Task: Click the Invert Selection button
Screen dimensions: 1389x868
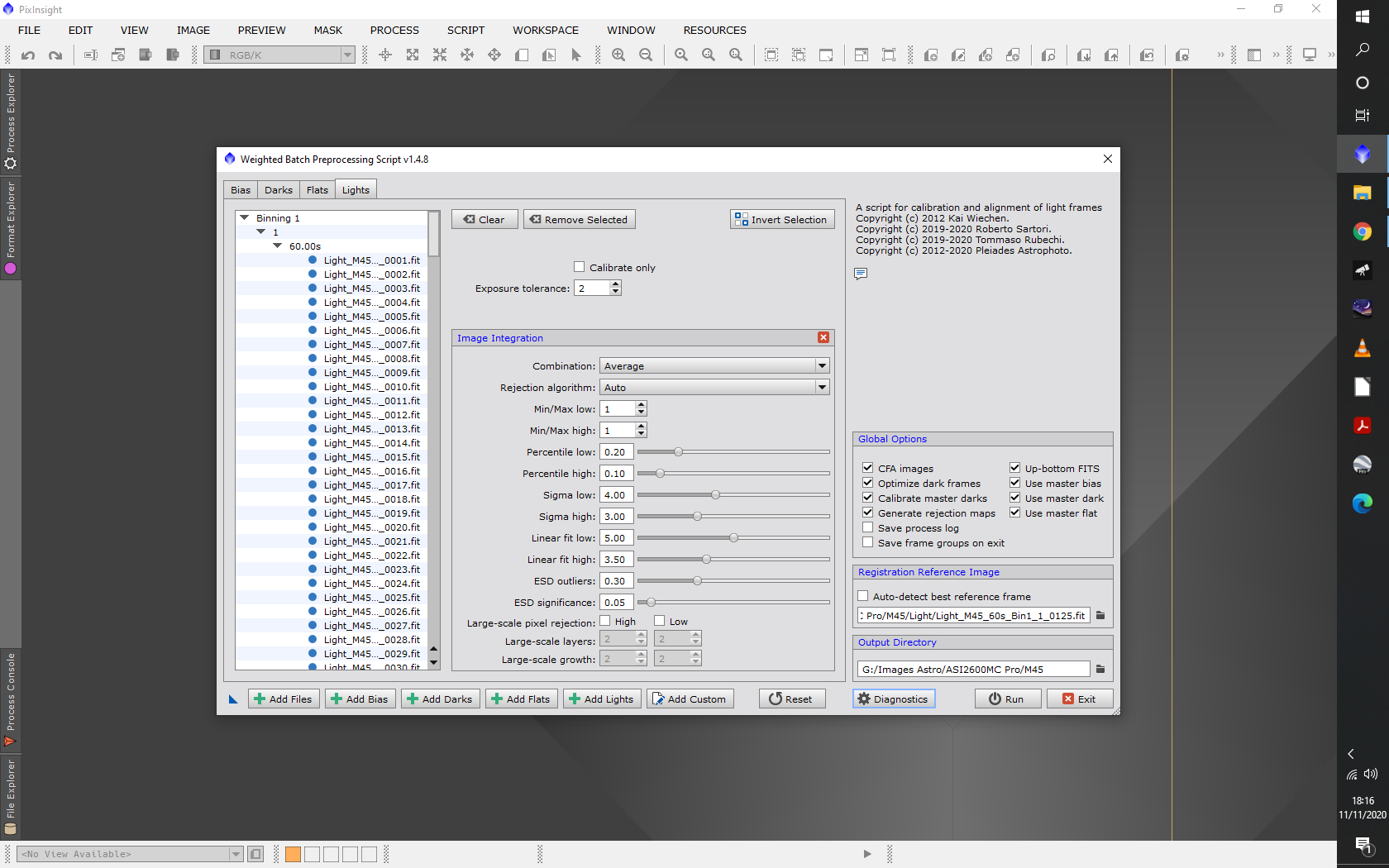Action: [781, 218]
